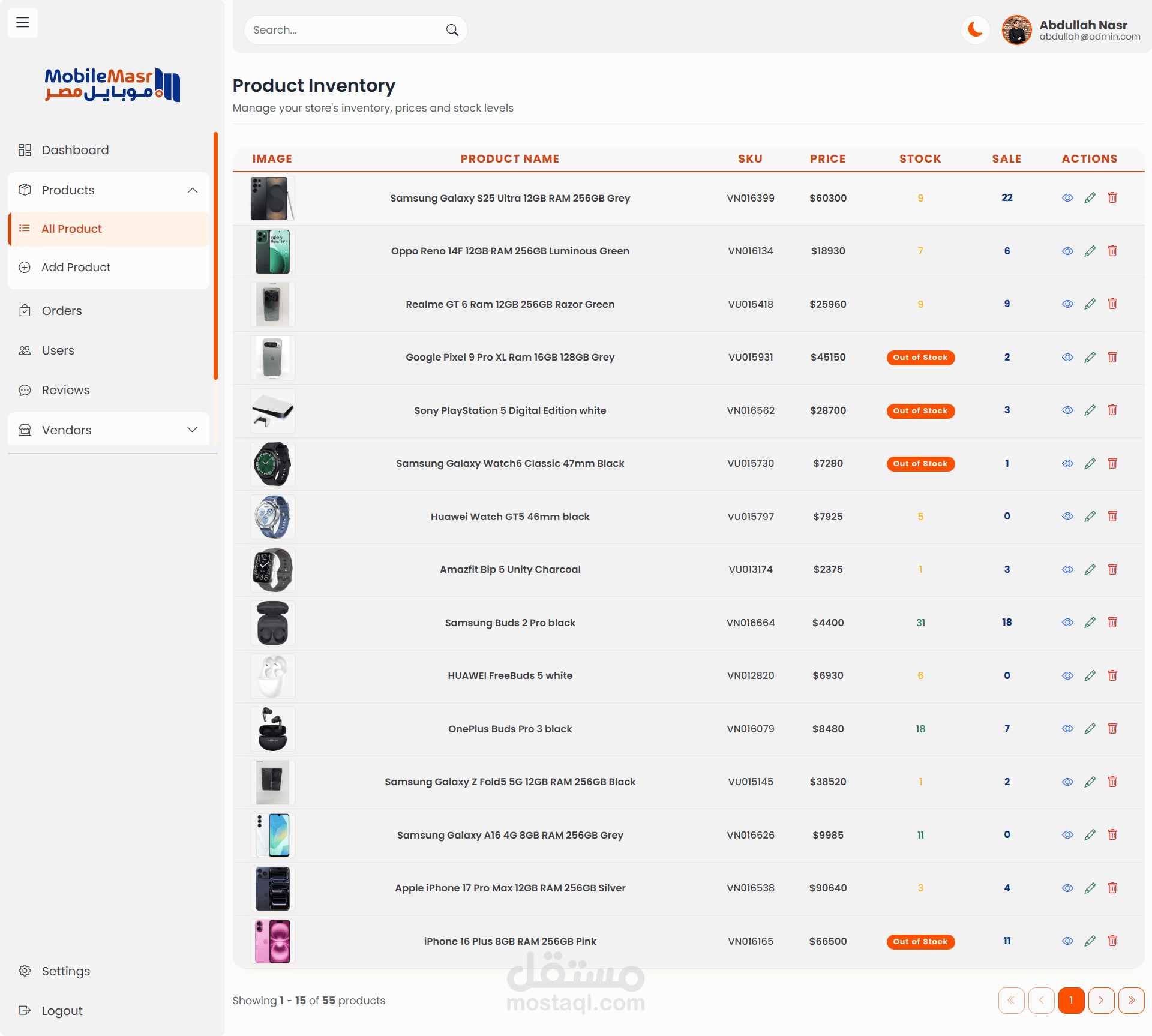Edit the Samsung Galaxy S25 Ultra product
1152x1036 pixels.
tap(1090, 198)
